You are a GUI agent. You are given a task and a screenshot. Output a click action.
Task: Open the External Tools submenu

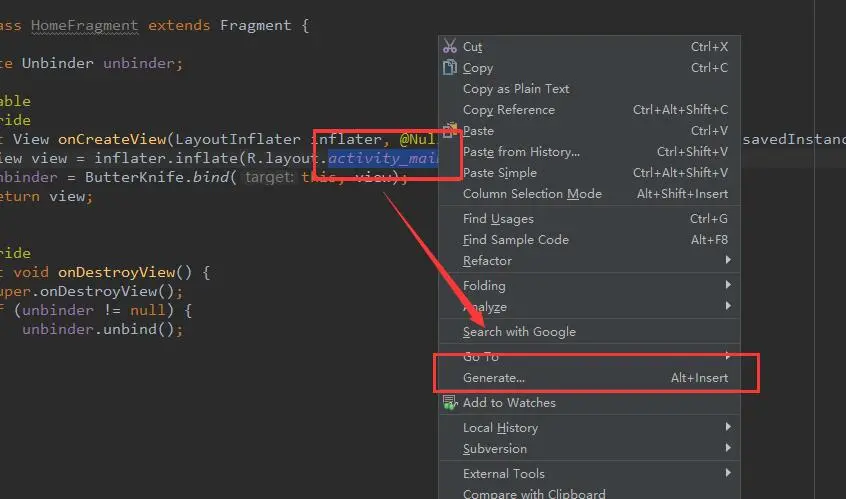pyautogui.click(x=590, y=473)
